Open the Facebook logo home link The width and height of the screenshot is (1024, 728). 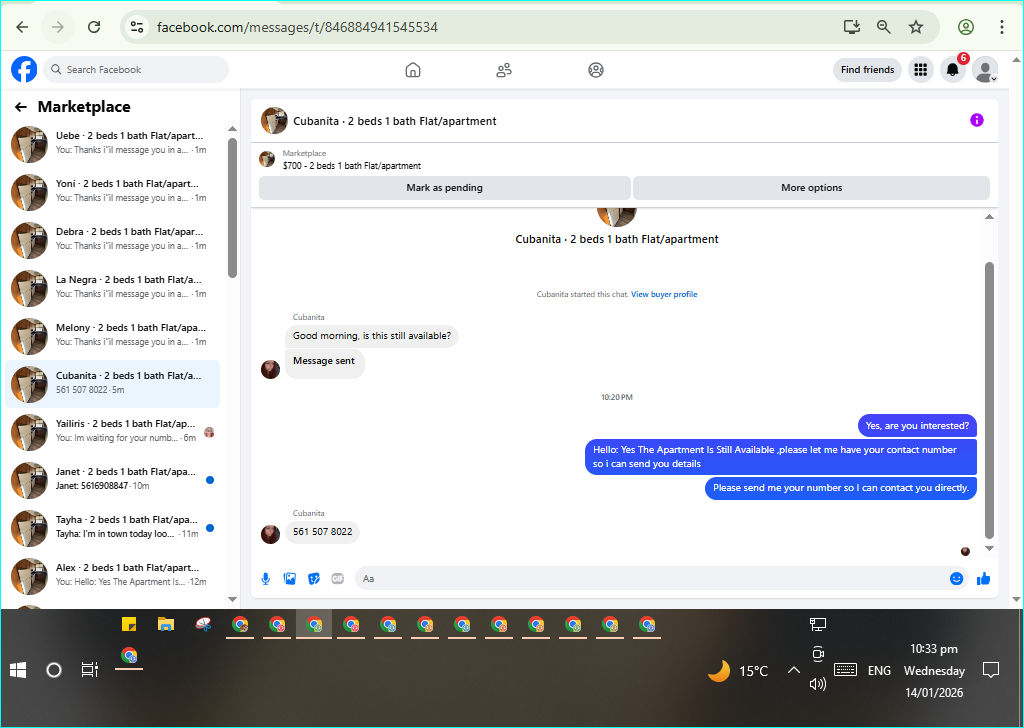[x=24, y=69]
